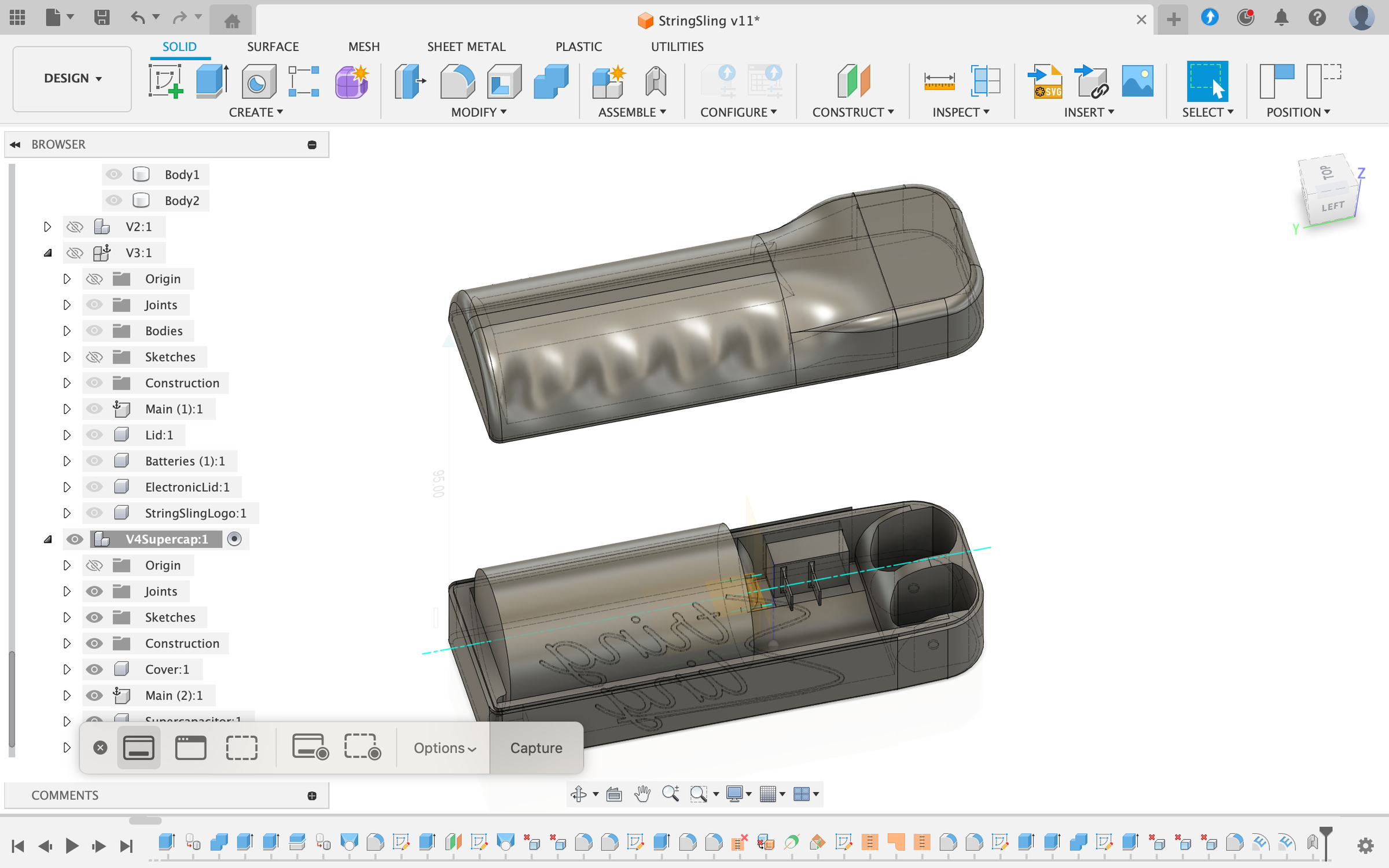Collapse the V4Supercap:1 component tree
The height and width of the screenshot is (868, 1389).
tap(48, 539)
